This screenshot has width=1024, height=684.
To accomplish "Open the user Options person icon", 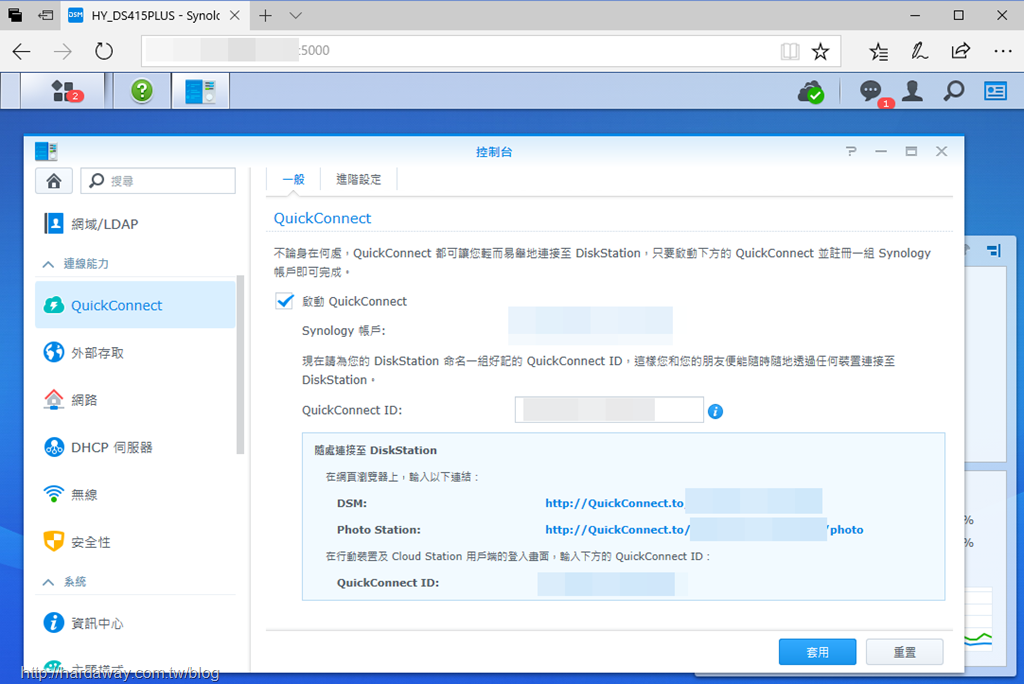I will 912,91.
